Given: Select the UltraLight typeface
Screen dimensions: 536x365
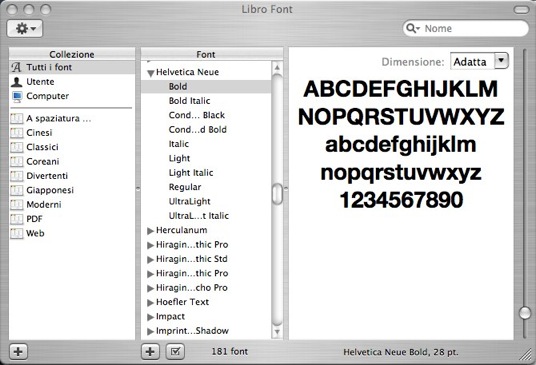Looking at the screenshot, I should pyautogui.click(x=206, y=201).
